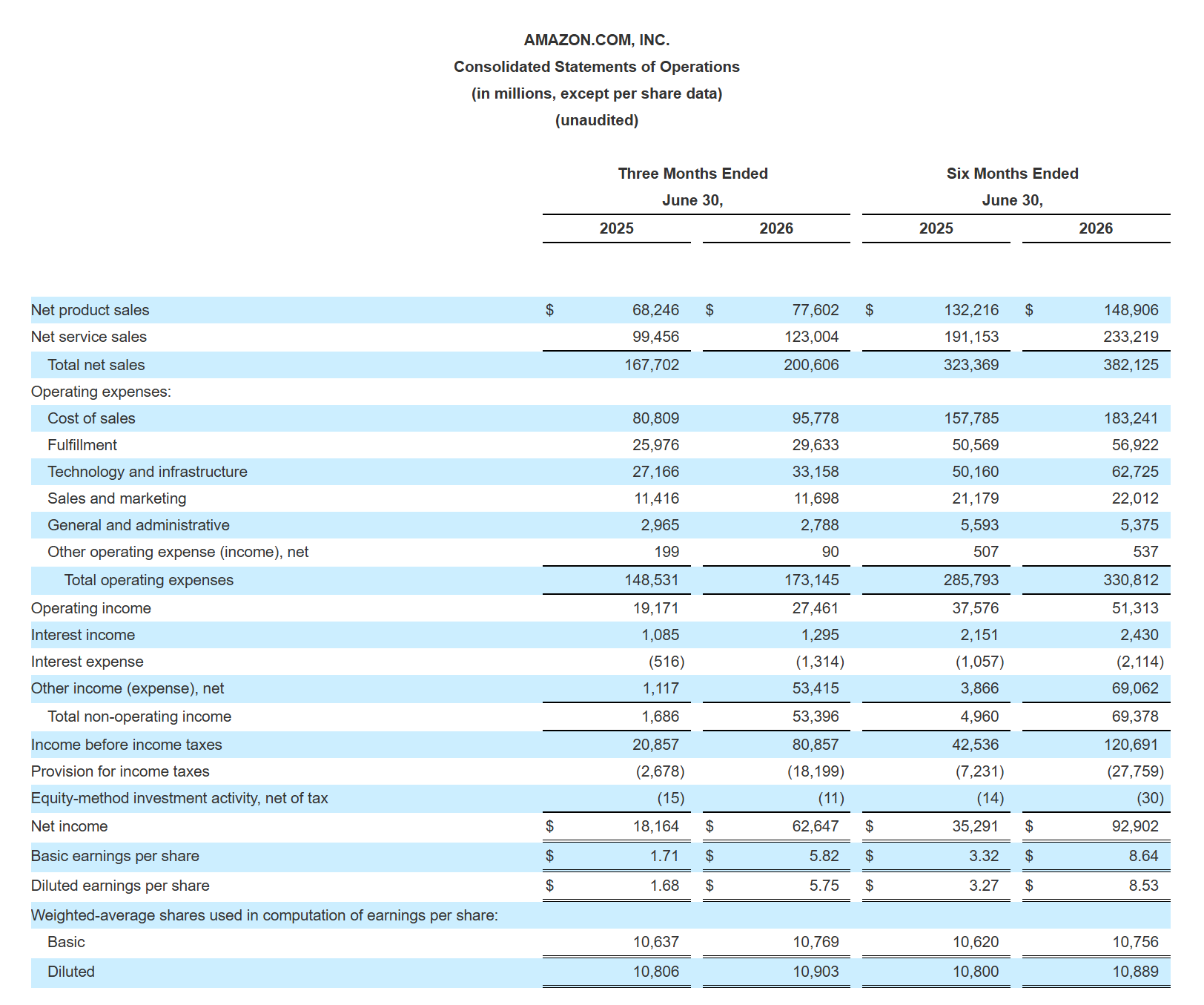Select total operating expenses value 173,145

(812, 580)
